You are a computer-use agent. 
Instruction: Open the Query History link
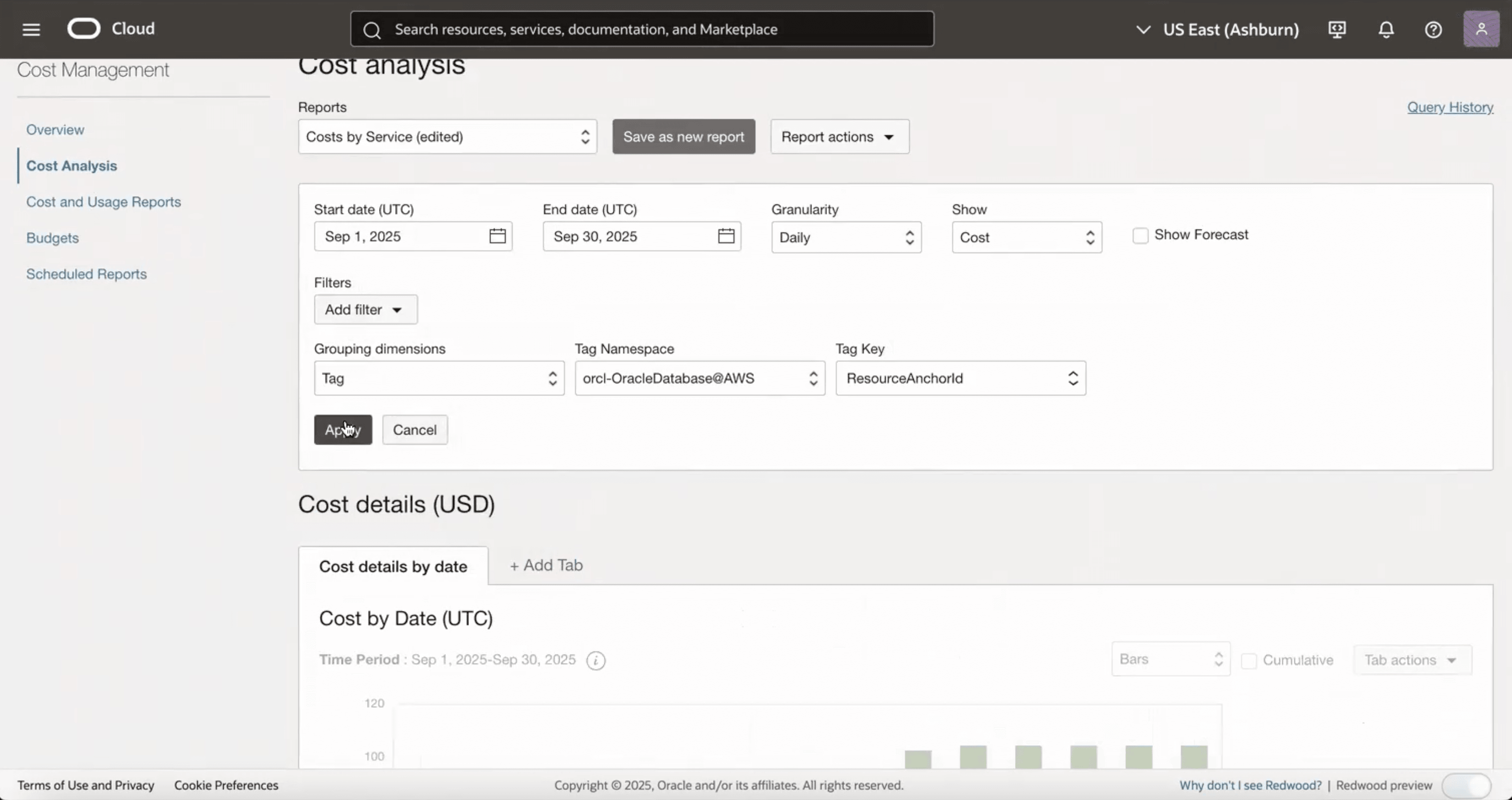click(x=1451, y=107)
